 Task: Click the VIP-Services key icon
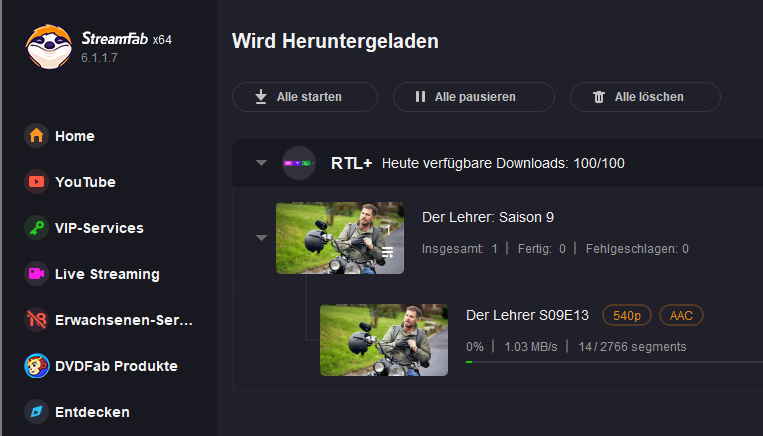(x=36, y=228)
